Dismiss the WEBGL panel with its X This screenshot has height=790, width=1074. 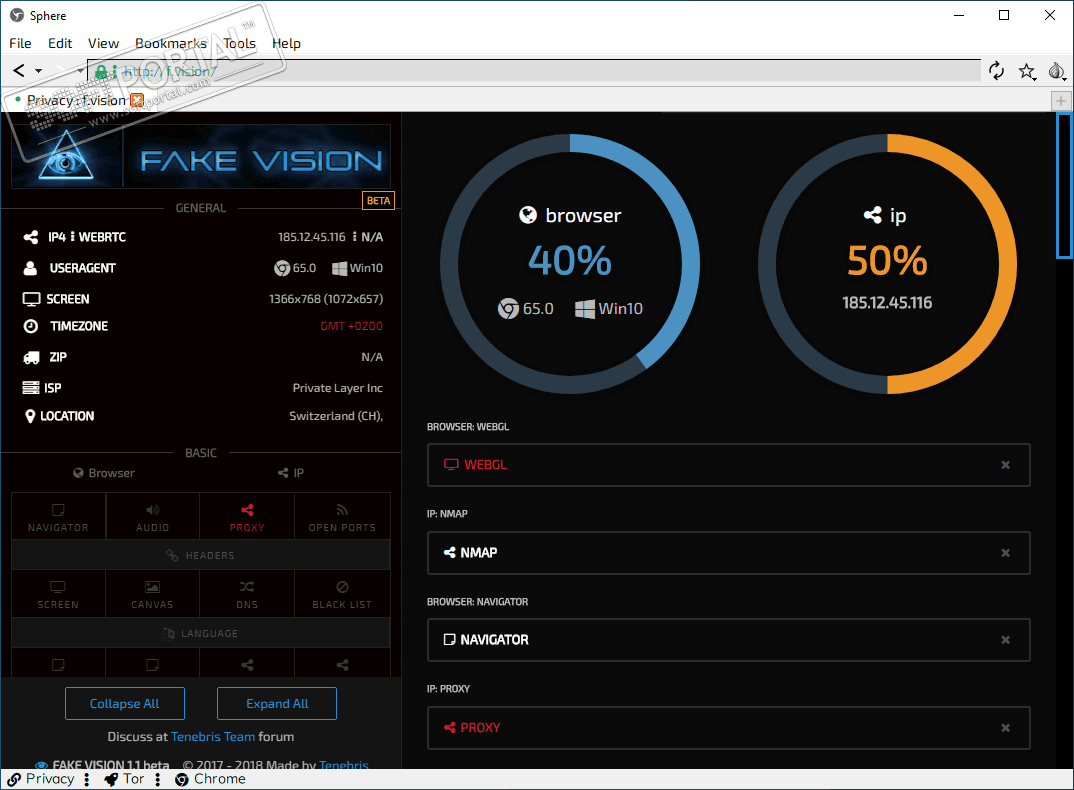tap(1006, 465)
